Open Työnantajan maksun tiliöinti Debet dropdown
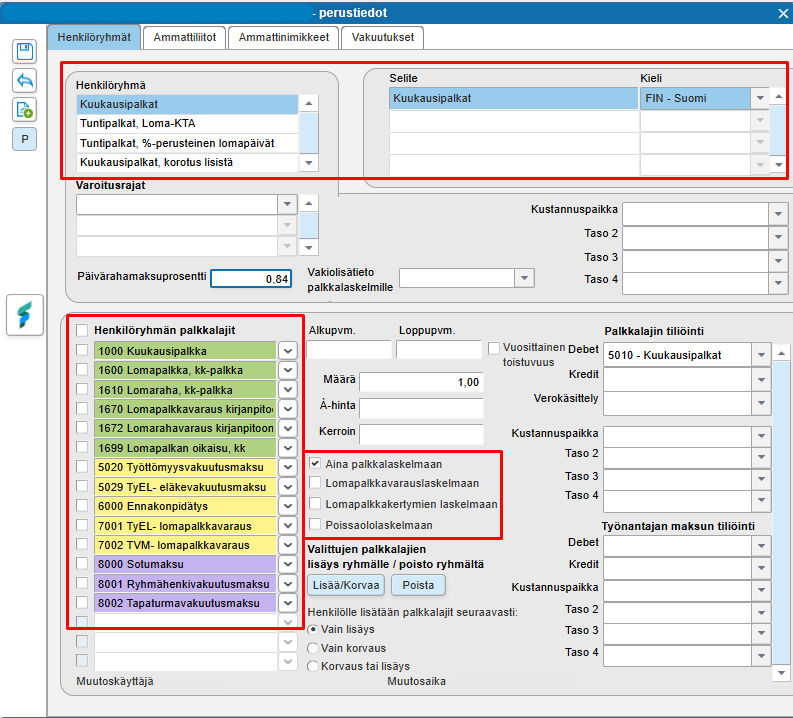The height and width of the screenshot is (718, 793). click(761, 546)
